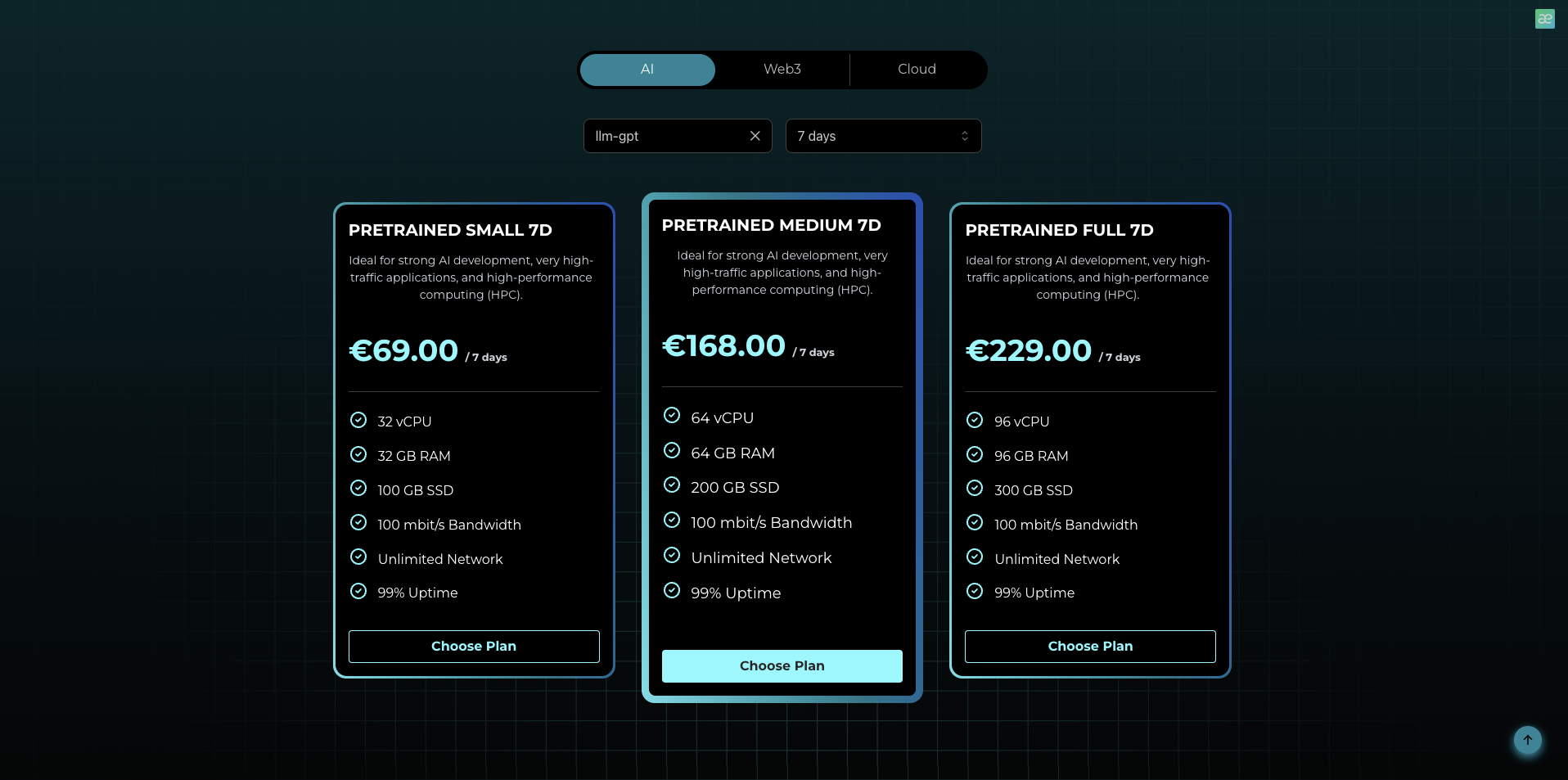
Task: Choose the Pretrained Full 7D plan
Action: pyautogui.click(x=1090, y=647)
